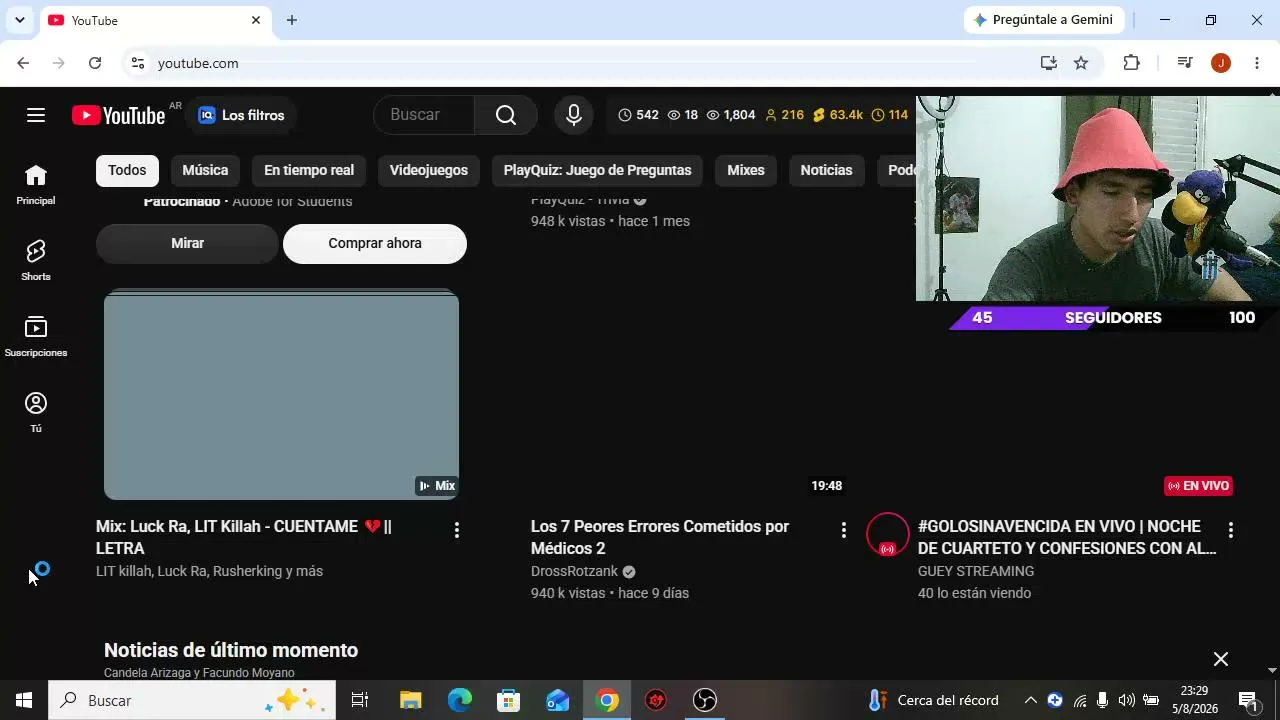Launch Microsoft Edge from the taskbar
This screenshot has width=1280, height=720.
(460, 700)
